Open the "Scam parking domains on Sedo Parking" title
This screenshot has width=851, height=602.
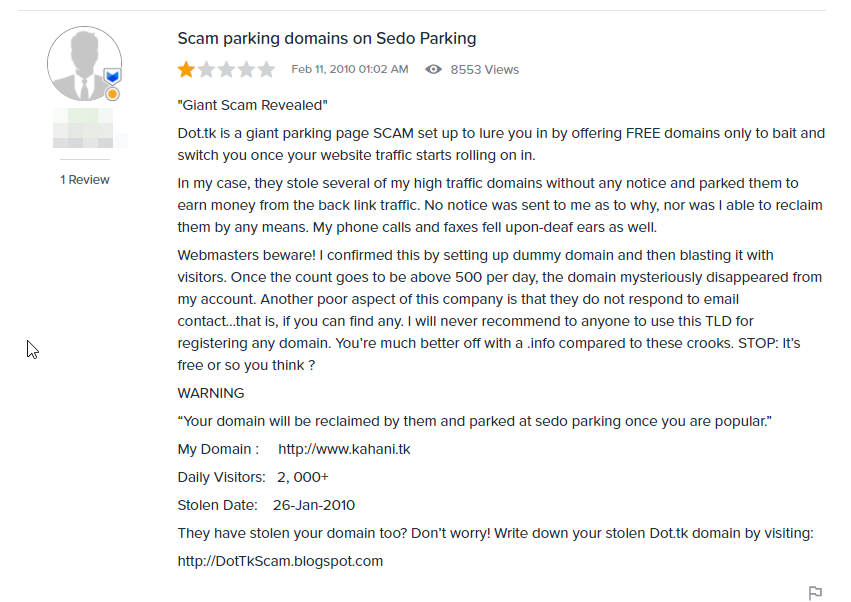point(326,39)
